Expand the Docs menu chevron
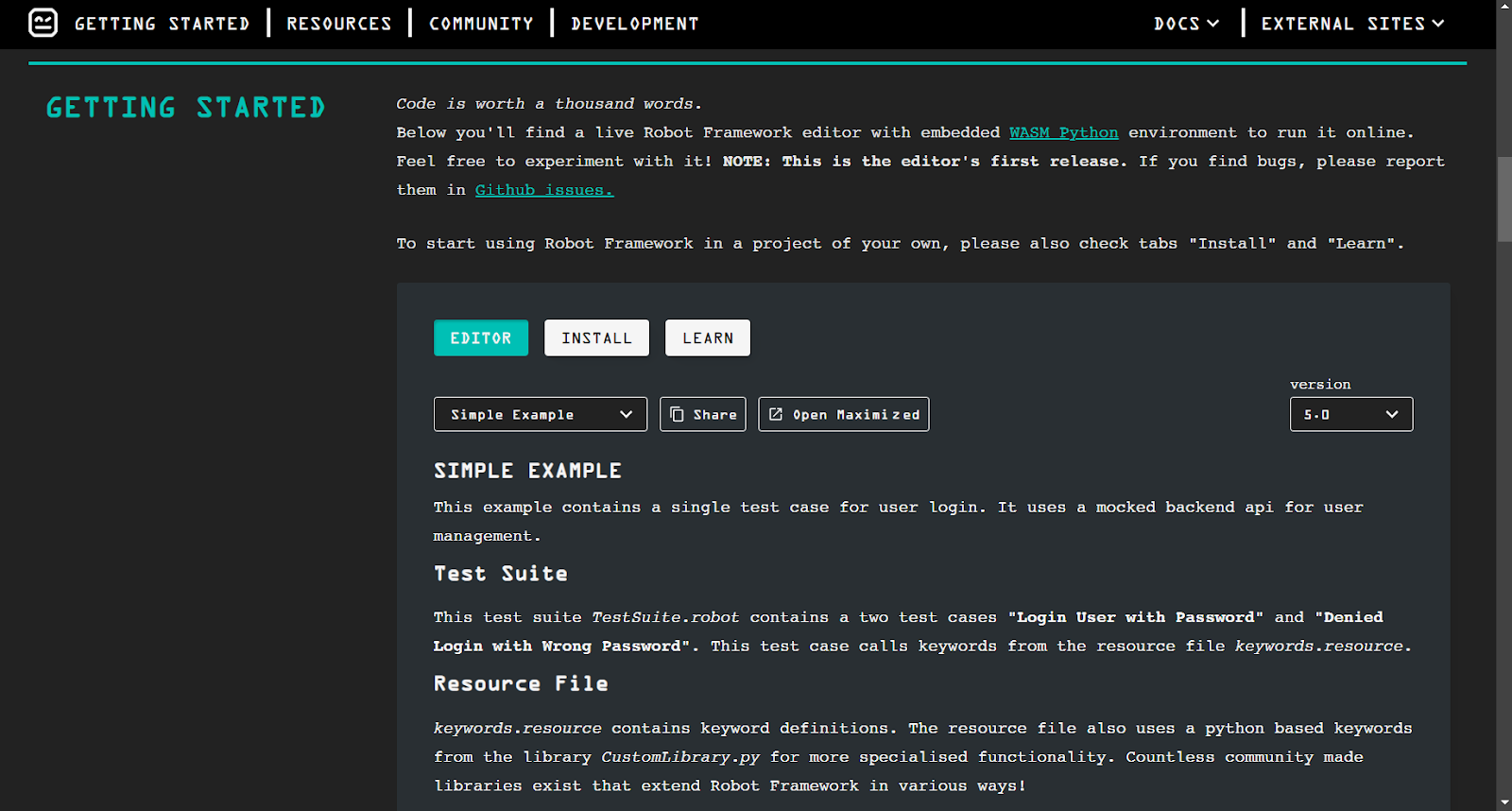 1212,24
